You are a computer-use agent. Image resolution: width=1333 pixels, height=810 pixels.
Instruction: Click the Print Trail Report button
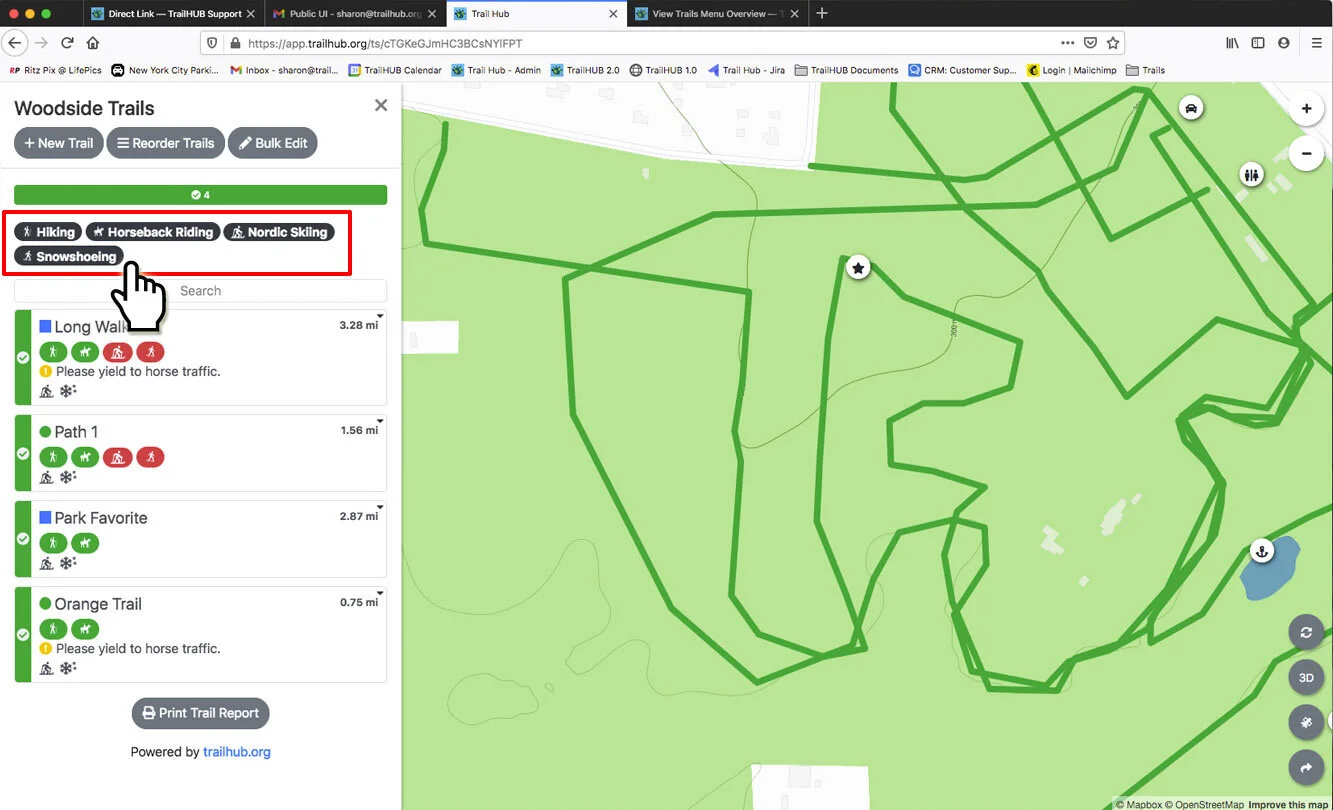pyautogui.click(x=201, y=713)
